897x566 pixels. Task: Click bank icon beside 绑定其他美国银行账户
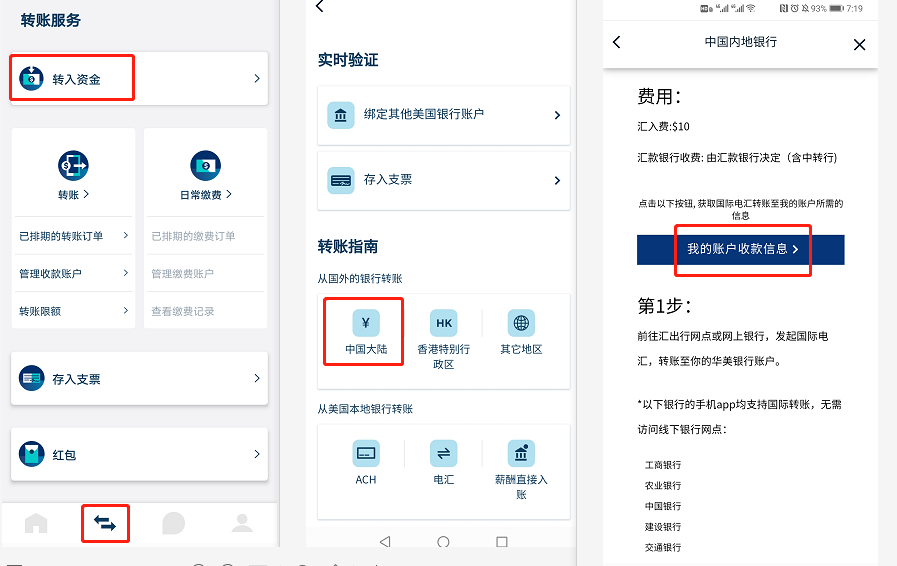coord(340,115)
